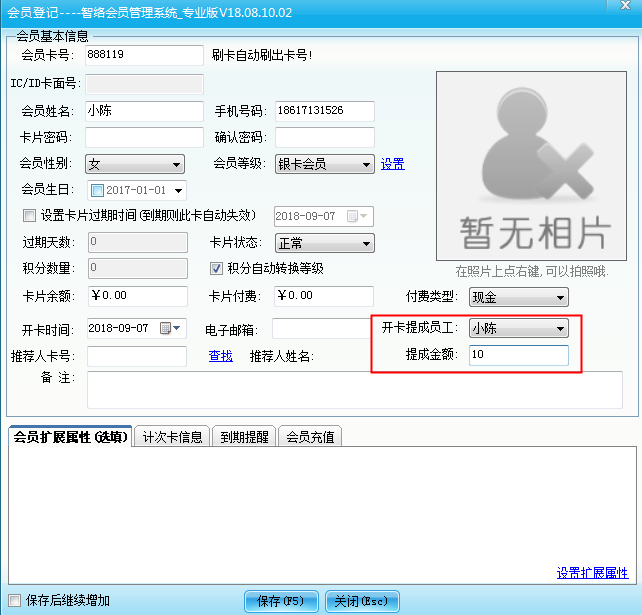Check 保存后继续增加 checkbox

point(14,600)
